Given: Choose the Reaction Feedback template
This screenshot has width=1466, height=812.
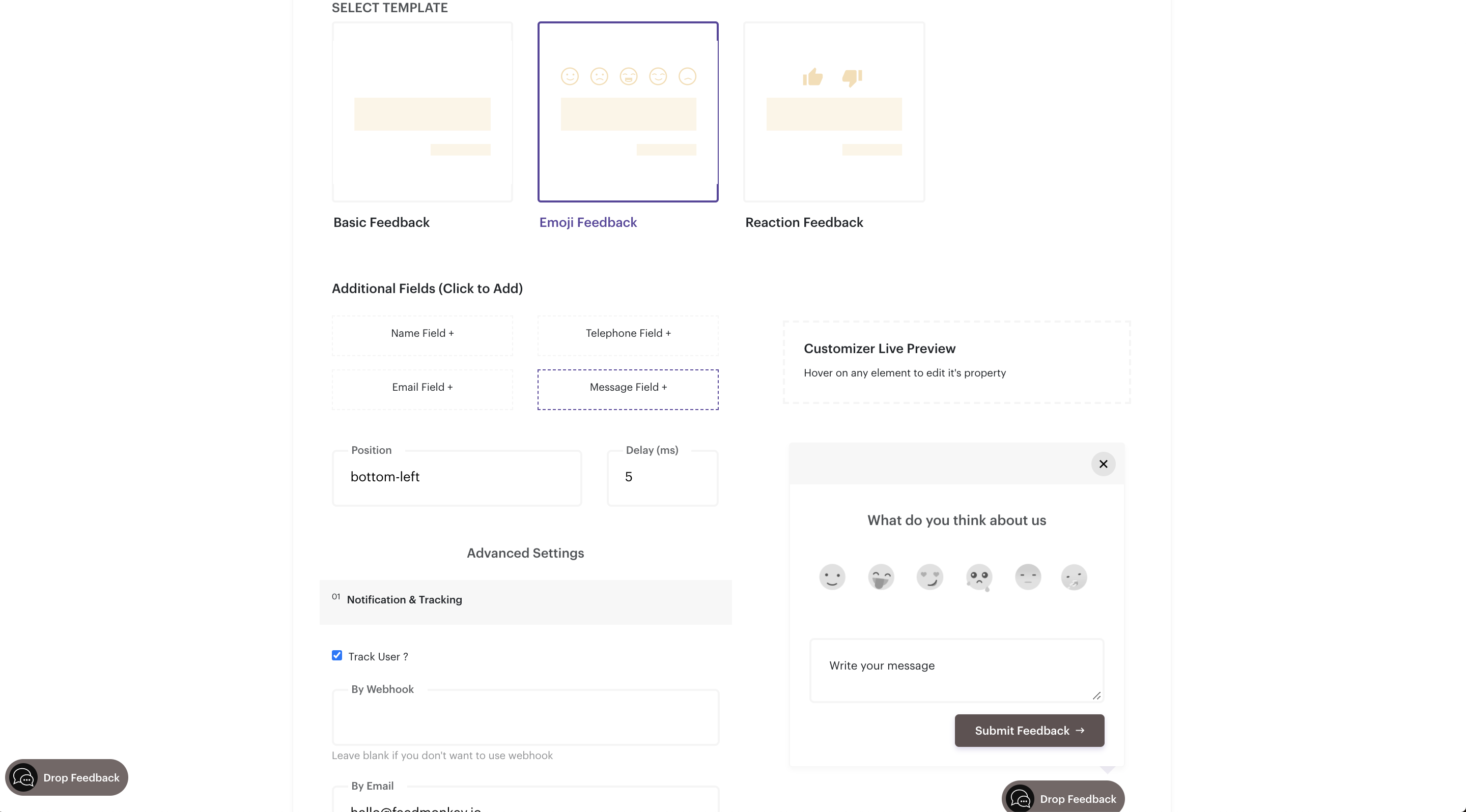Looking at the screenshot, I should pyautogui.click(x=833, y=112).
